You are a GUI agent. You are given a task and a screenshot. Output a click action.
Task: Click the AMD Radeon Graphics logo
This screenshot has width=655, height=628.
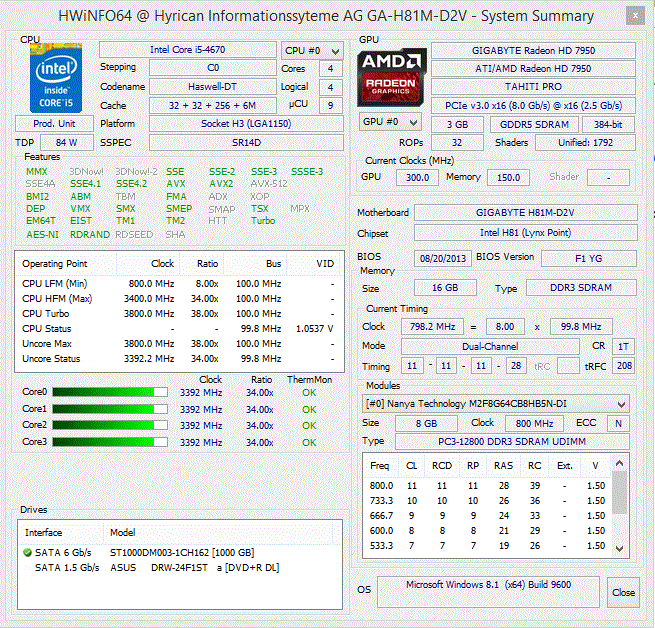point(391,77)
